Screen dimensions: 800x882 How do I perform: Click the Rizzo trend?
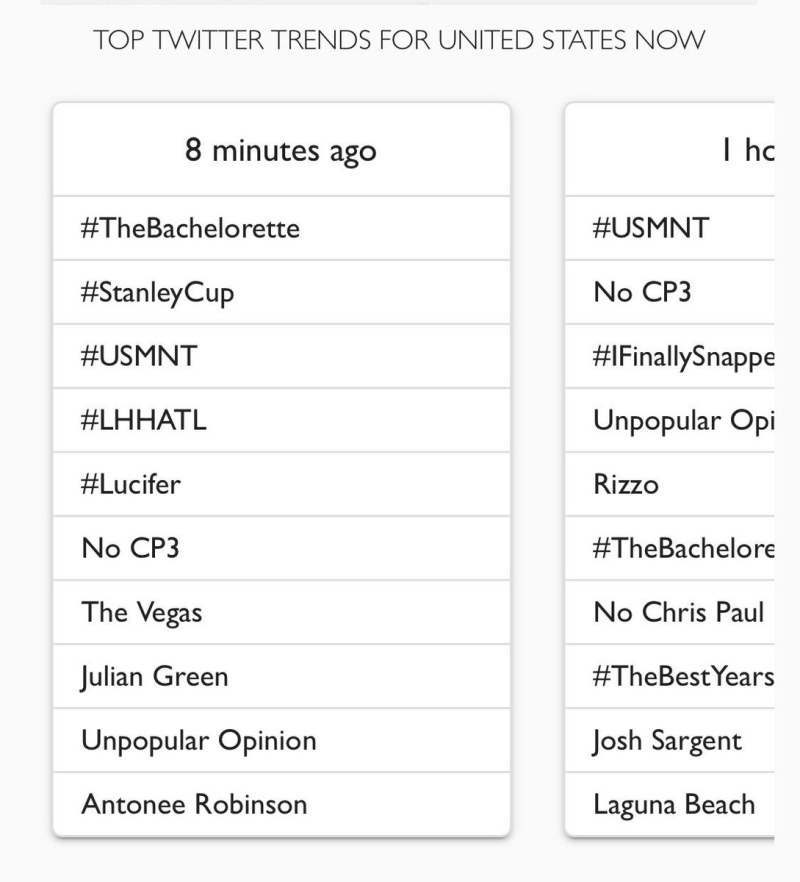[x=626, y=484]
